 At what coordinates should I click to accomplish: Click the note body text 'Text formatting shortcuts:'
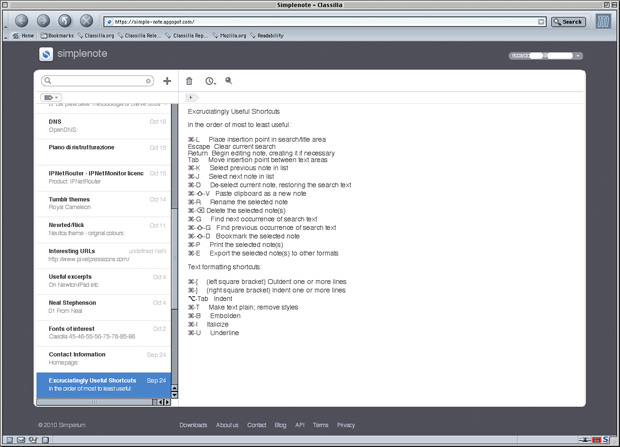(x=225, y=267)
